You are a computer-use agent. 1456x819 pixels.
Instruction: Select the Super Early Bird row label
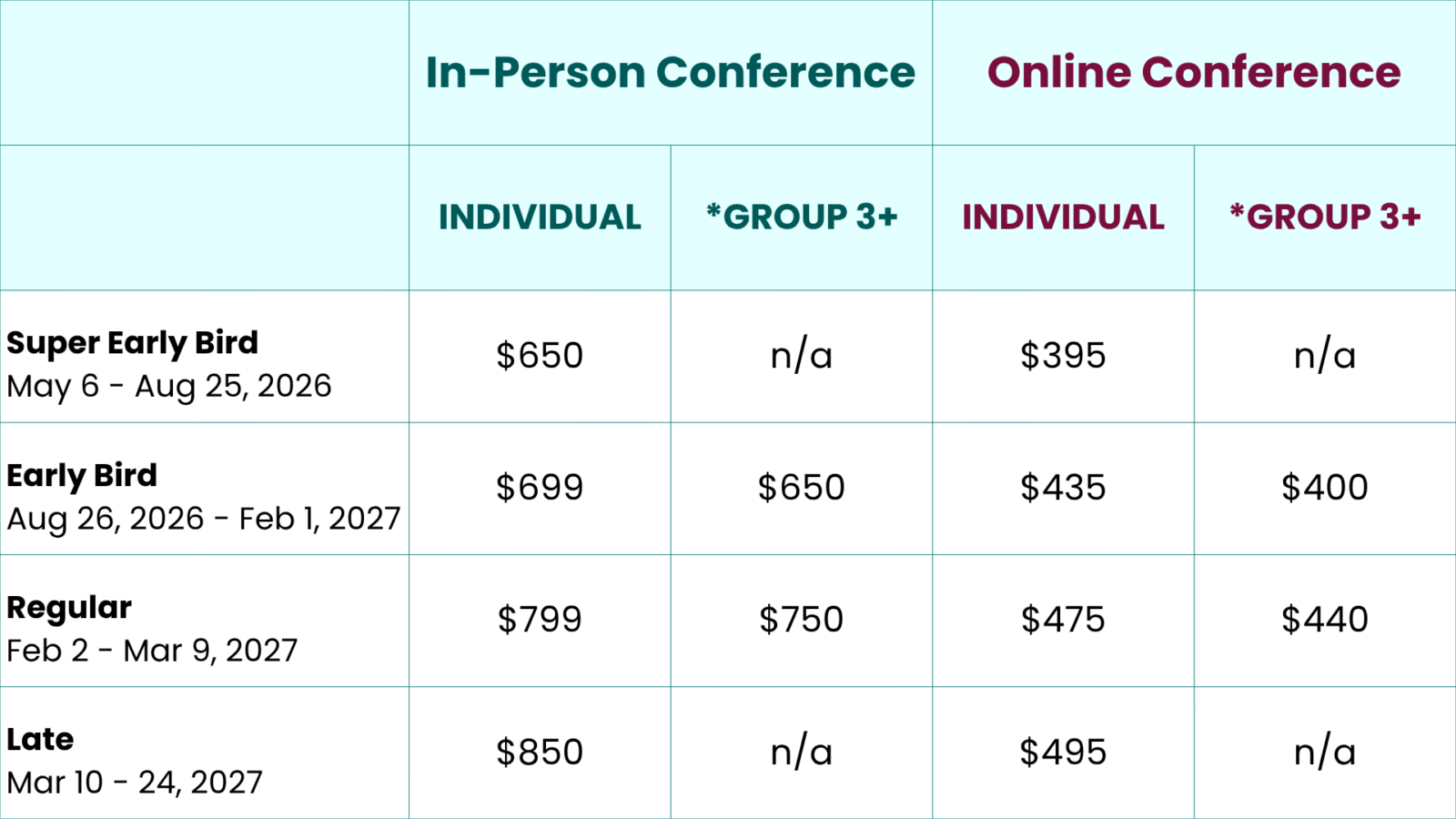[x=132, y=343]
